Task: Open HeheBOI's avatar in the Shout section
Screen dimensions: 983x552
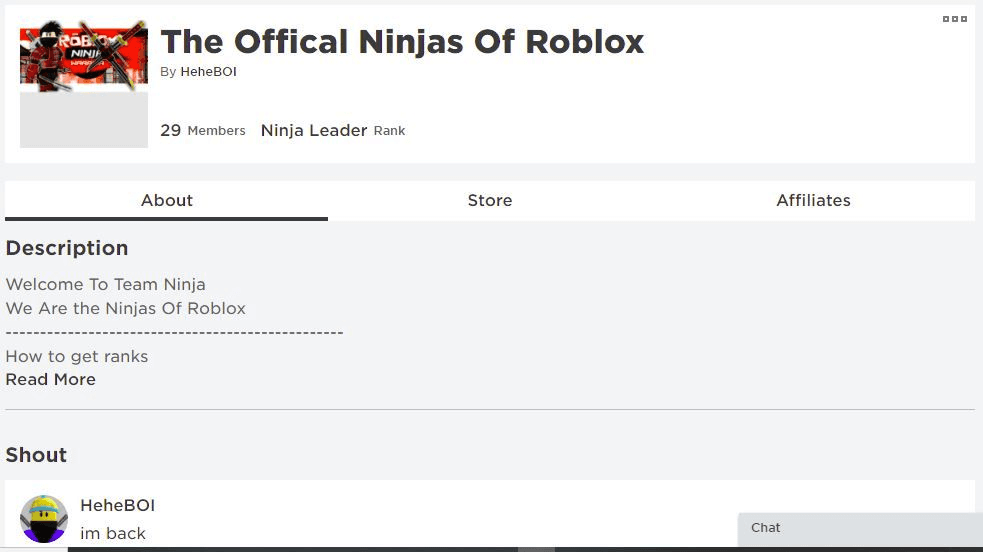Action: pyautogui.click(x=43, y=519)
